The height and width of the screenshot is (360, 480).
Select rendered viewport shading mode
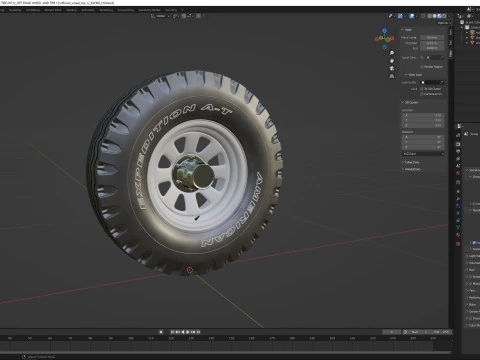click(x=444, y=16)
